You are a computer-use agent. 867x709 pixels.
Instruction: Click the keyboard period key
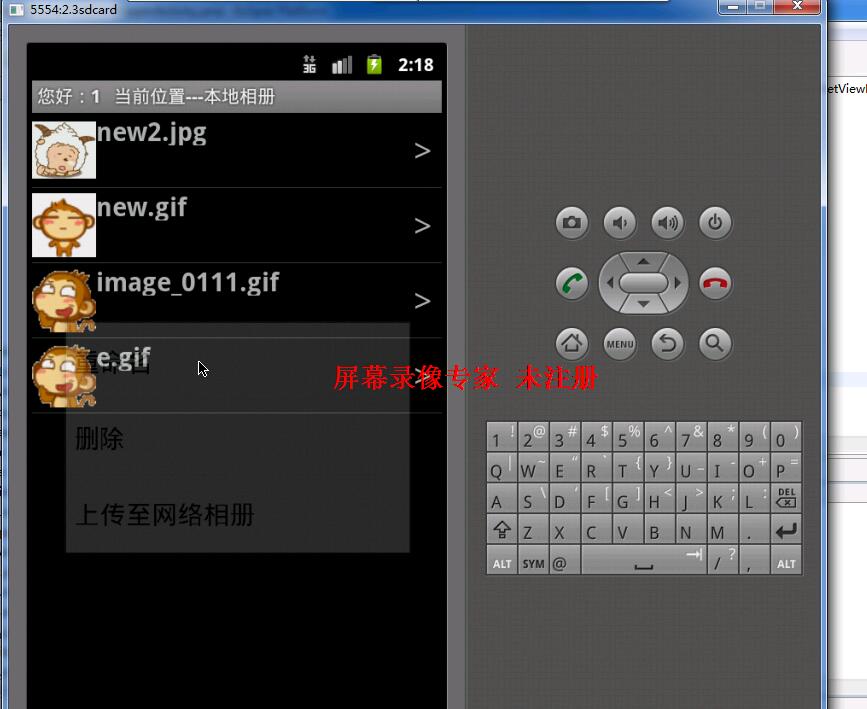click(754, 529)
